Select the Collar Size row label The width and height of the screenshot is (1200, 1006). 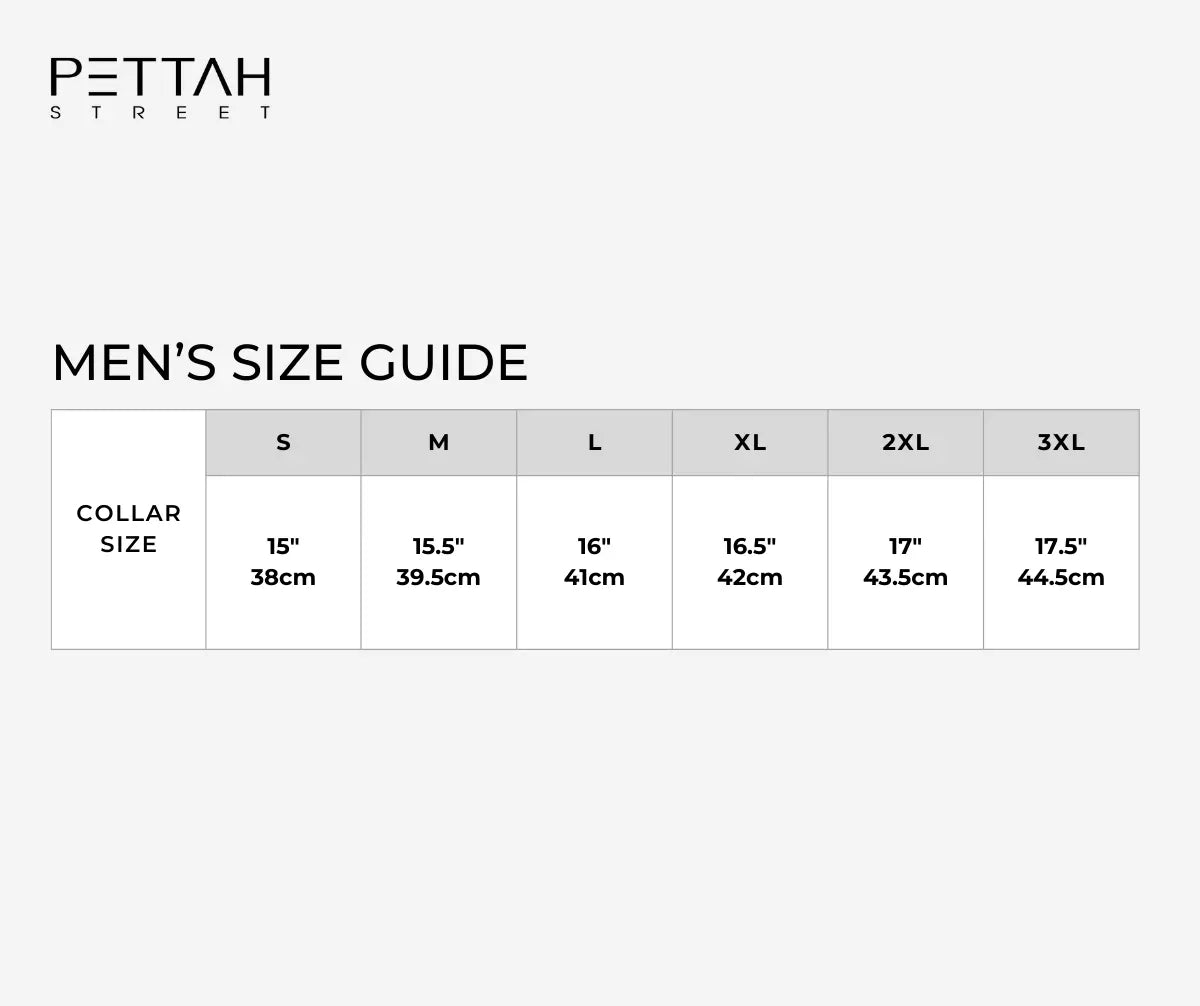(x=129, y=529)
